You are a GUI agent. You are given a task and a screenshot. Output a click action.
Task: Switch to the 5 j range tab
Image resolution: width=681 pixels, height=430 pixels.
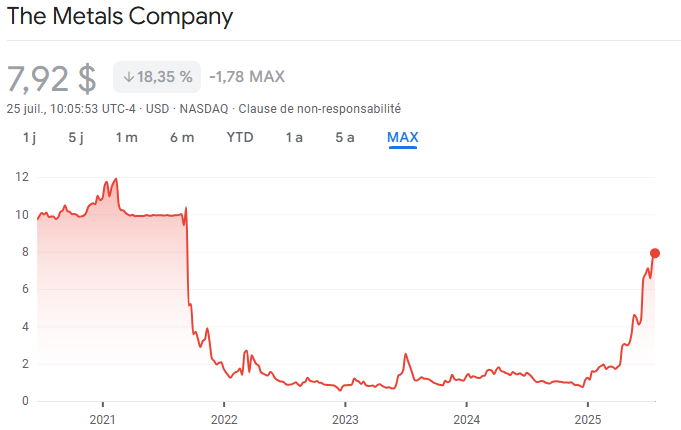[76, 137]
